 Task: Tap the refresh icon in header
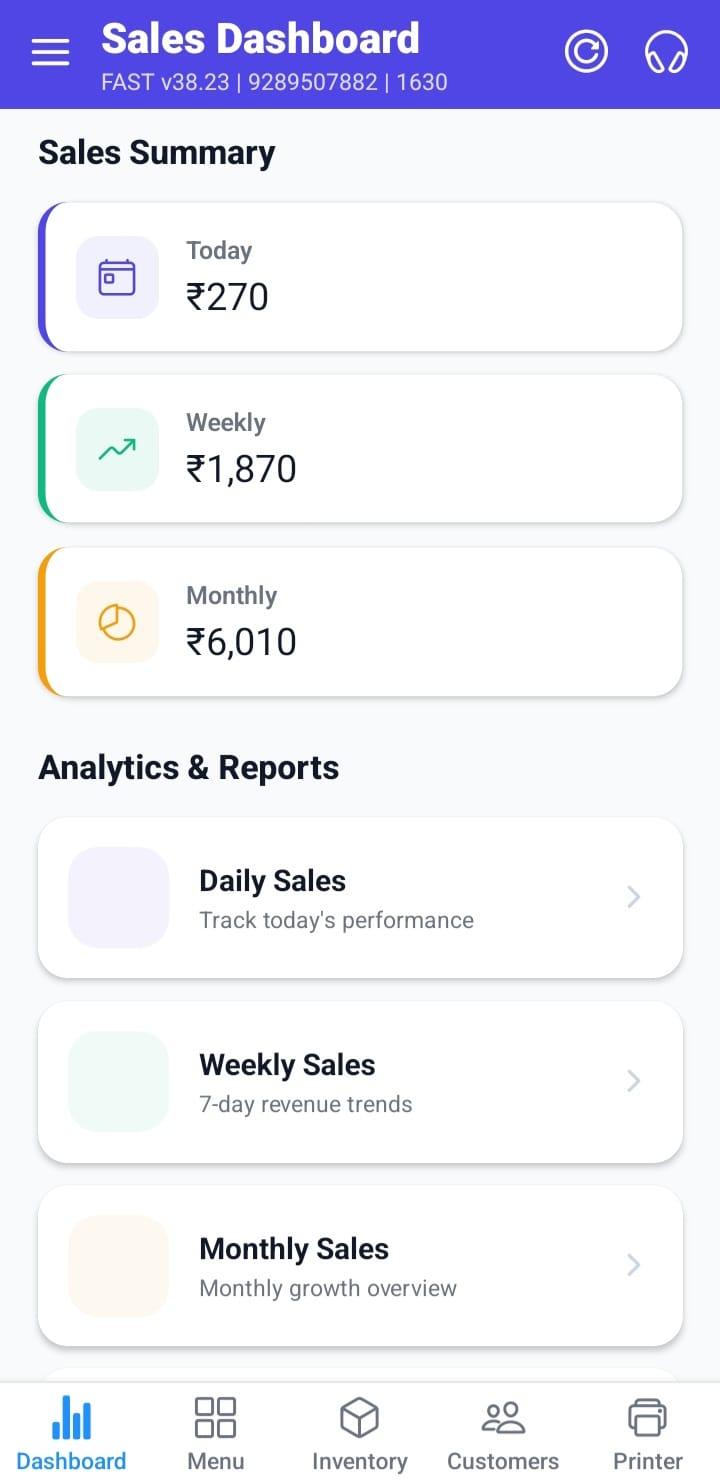coord(586,52)
